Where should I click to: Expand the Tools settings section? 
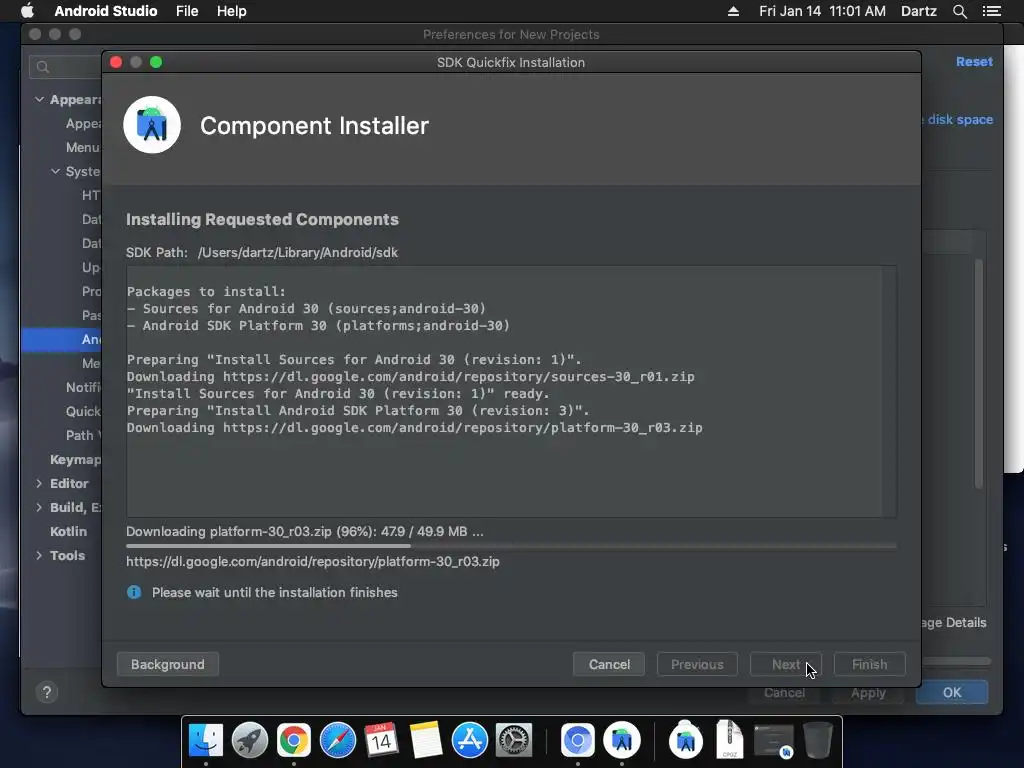point(39,555)
